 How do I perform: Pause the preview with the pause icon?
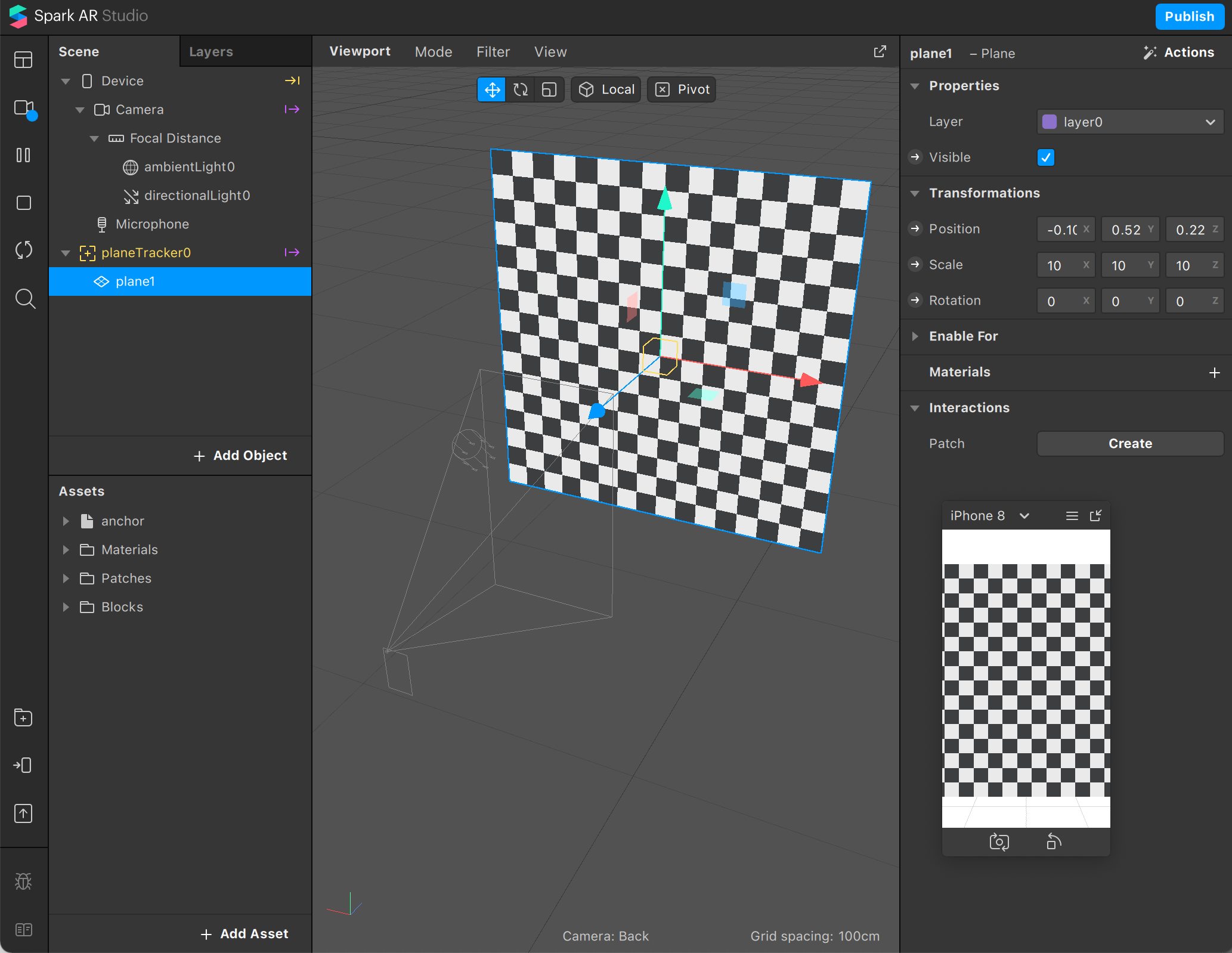click(23, 155)
